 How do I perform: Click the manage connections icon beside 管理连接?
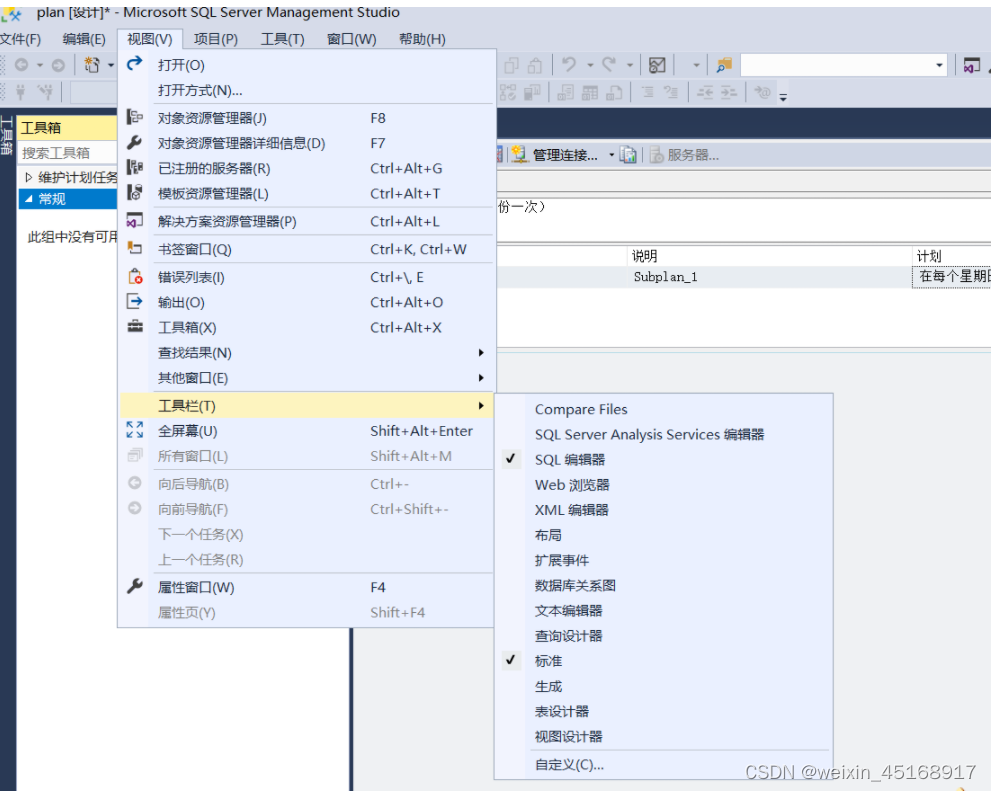(520, 155)
